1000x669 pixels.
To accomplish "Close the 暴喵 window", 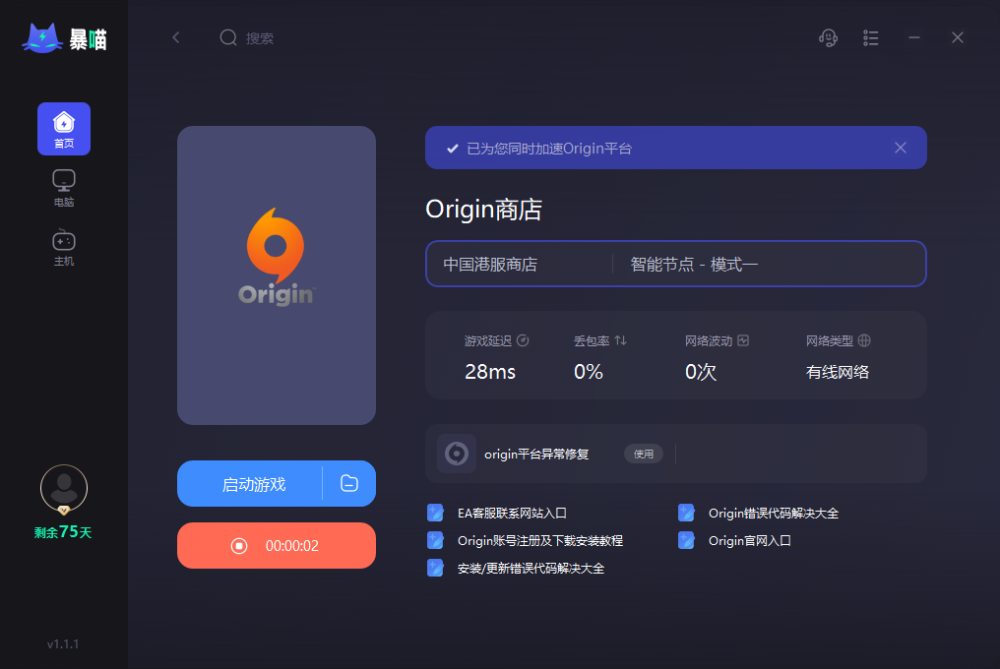I will click(957, 38).
